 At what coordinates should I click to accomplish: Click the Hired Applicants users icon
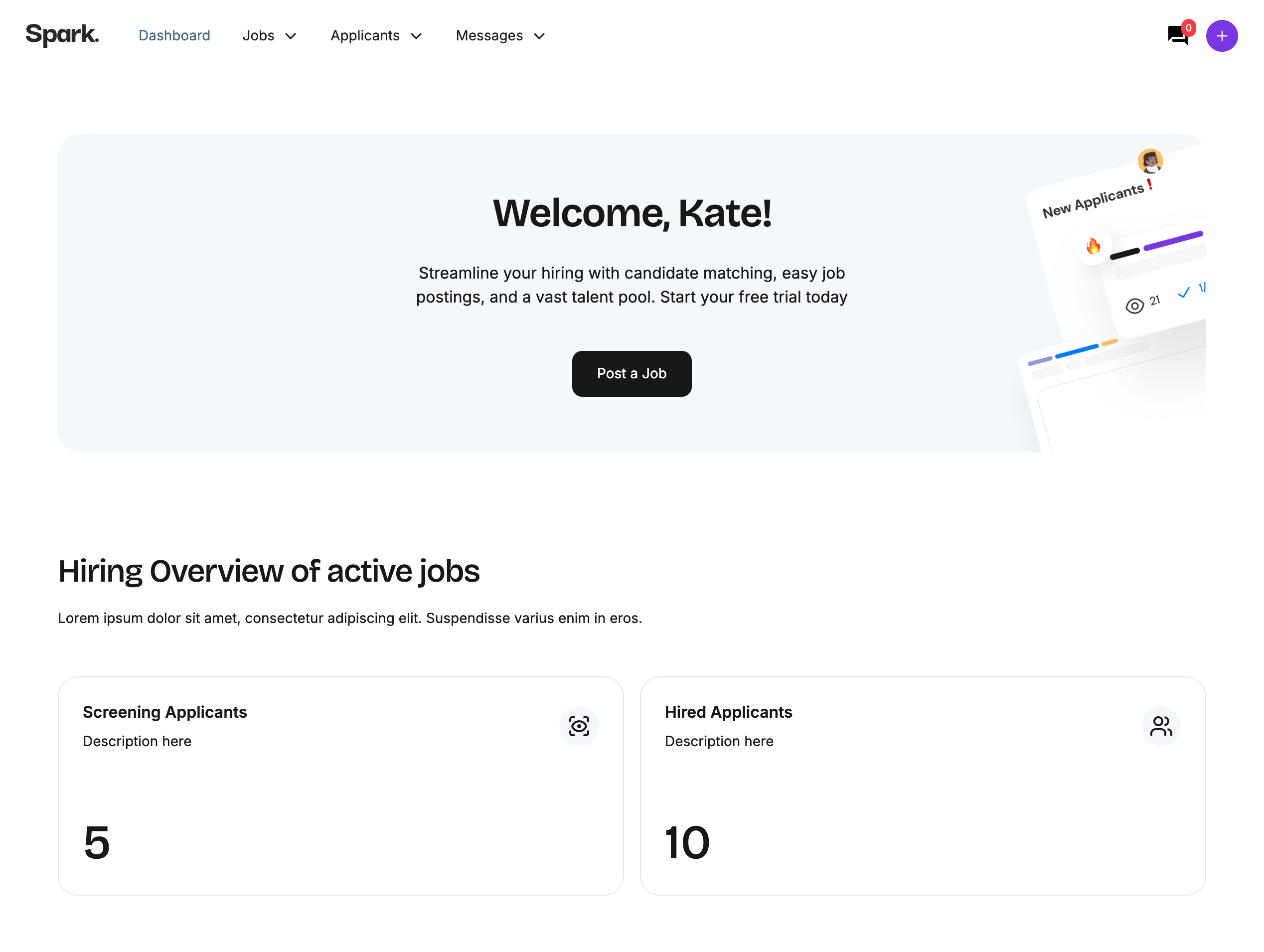(1160, 726)
